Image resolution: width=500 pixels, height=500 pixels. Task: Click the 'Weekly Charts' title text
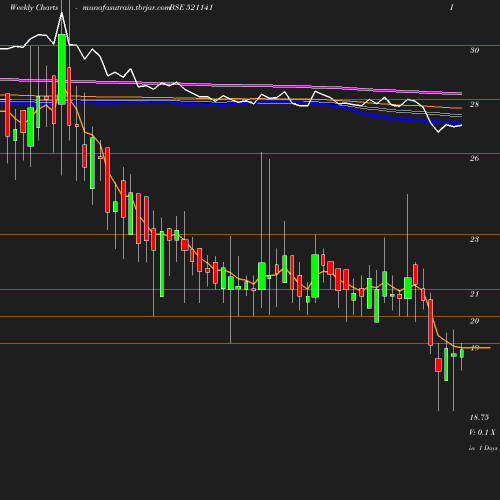pos(34,8)
